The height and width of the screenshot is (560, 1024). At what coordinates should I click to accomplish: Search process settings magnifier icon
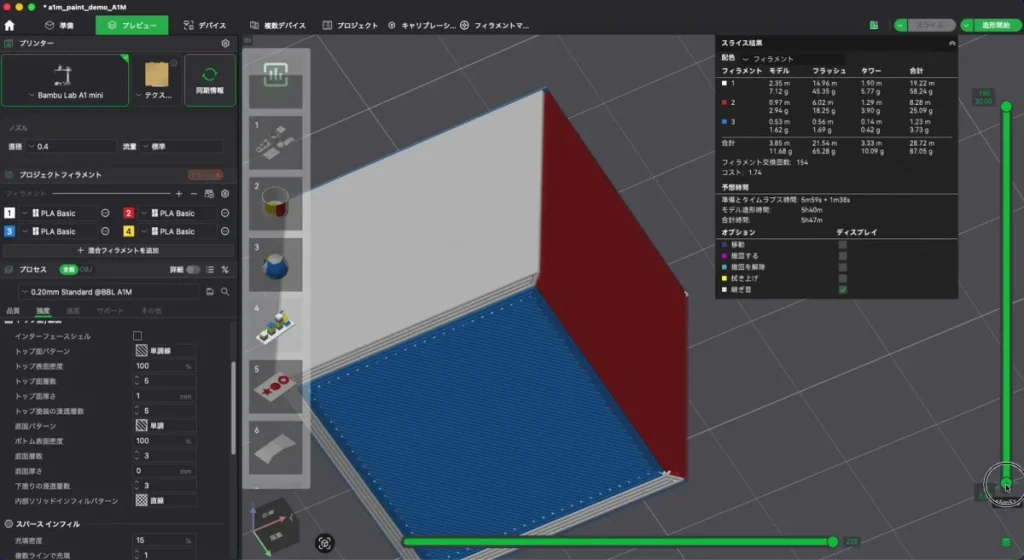225,292
